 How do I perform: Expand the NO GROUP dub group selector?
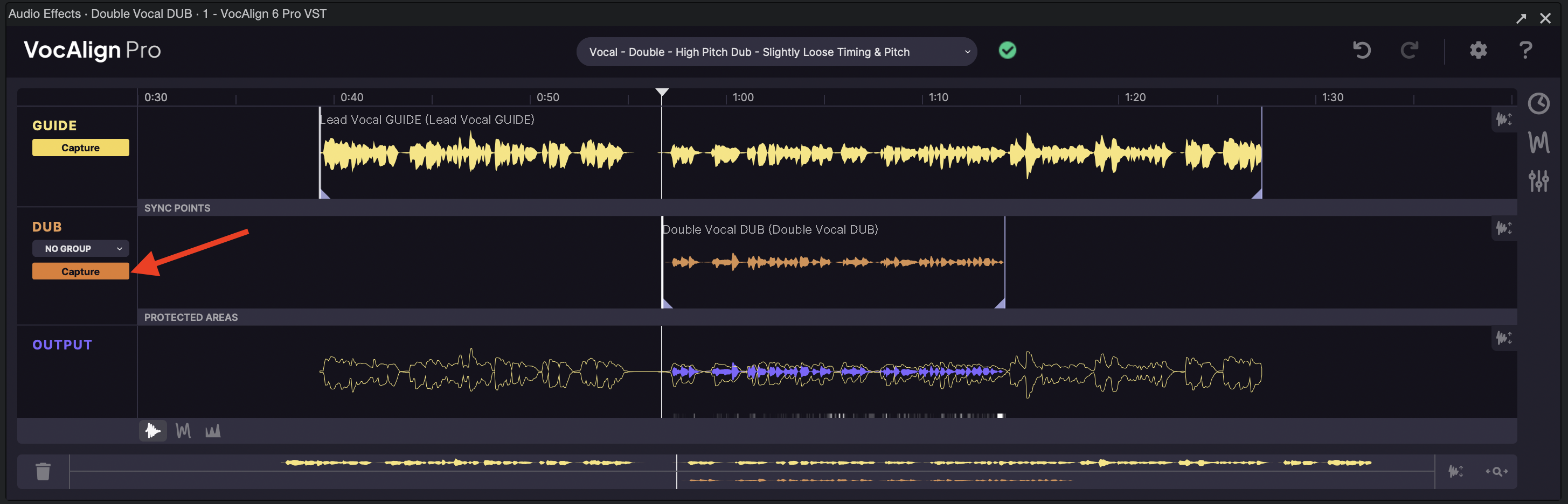[80, 248]
